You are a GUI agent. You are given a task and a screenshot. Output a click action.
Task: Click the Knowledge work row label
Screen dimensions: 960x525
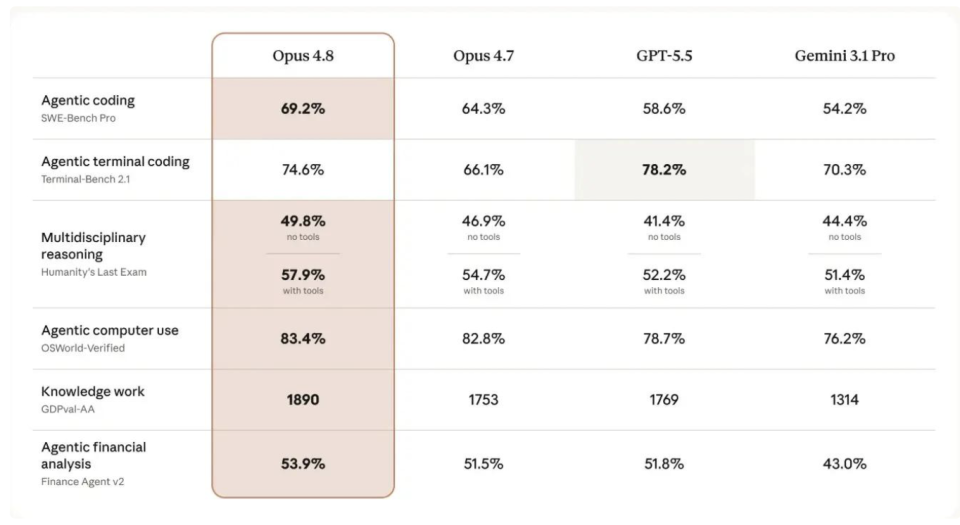(92, 392)
